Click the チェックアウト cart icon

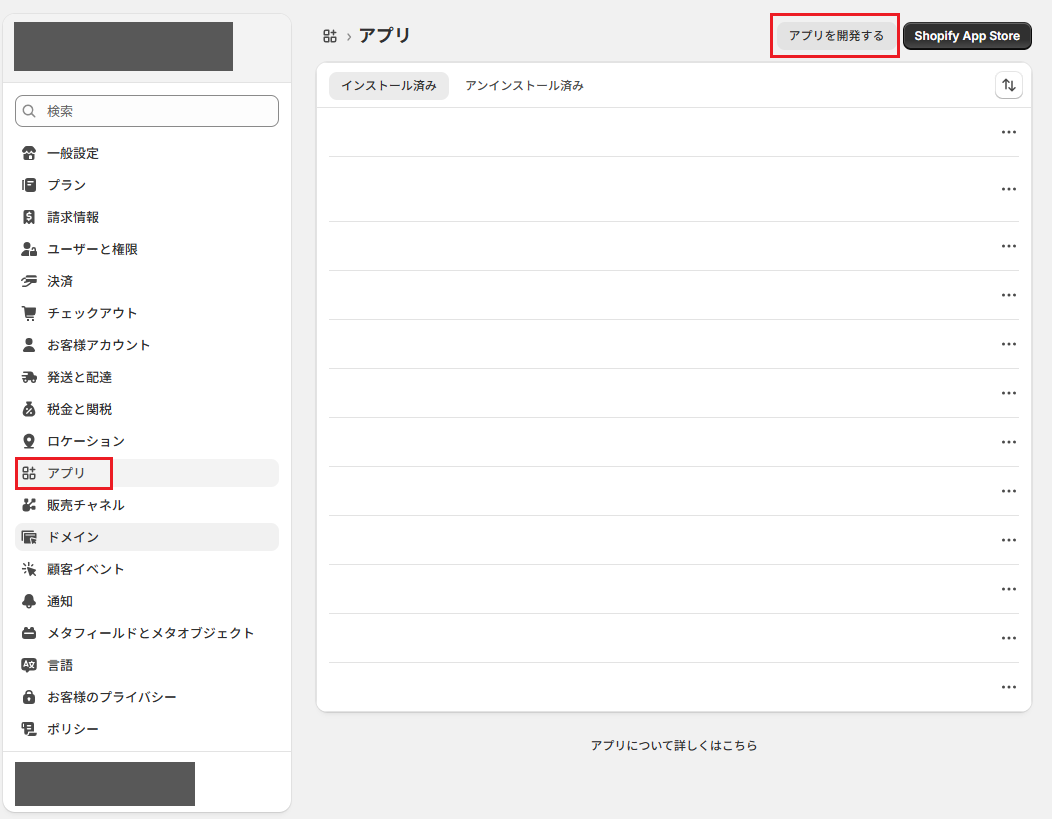click(29, 313)
